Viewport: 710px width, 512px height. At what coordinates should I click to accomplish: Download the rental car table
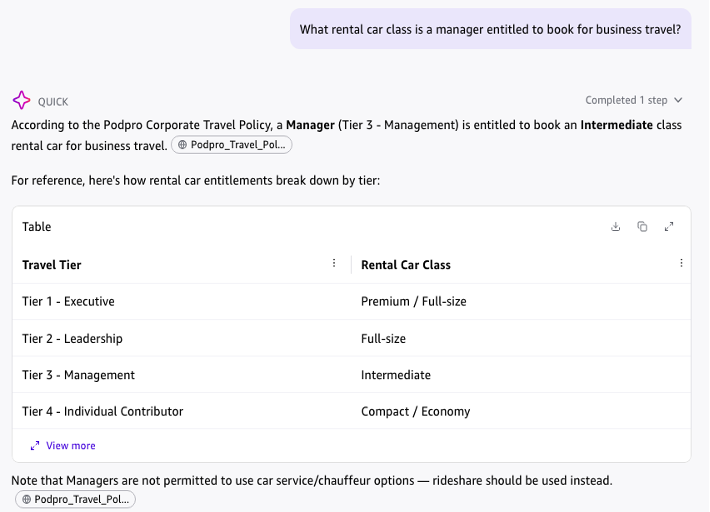615,226
